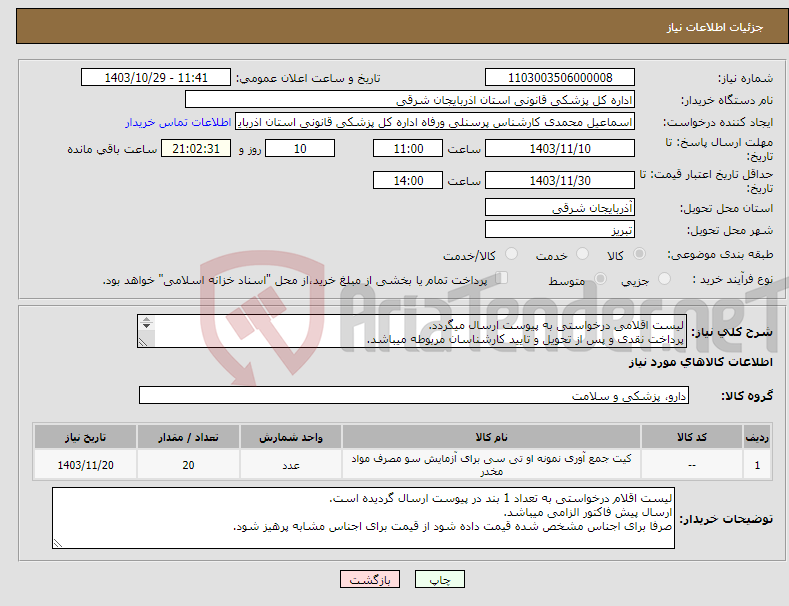Click the توضیحات خریدار notes text area
The image size is (789, 606).
click(x=363, y=518)
